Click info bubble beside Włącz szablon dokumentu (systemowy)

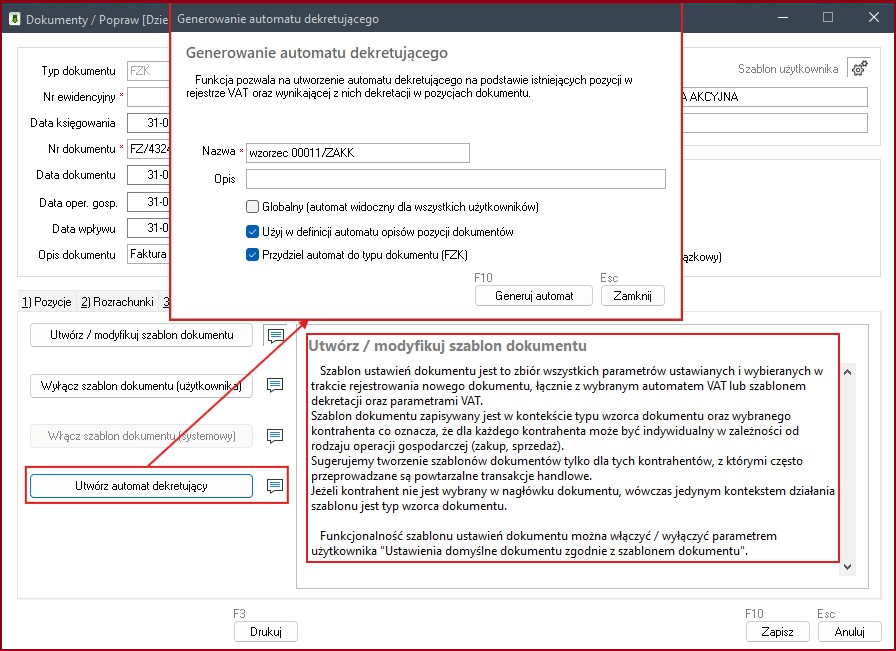(x=275, y=436)
